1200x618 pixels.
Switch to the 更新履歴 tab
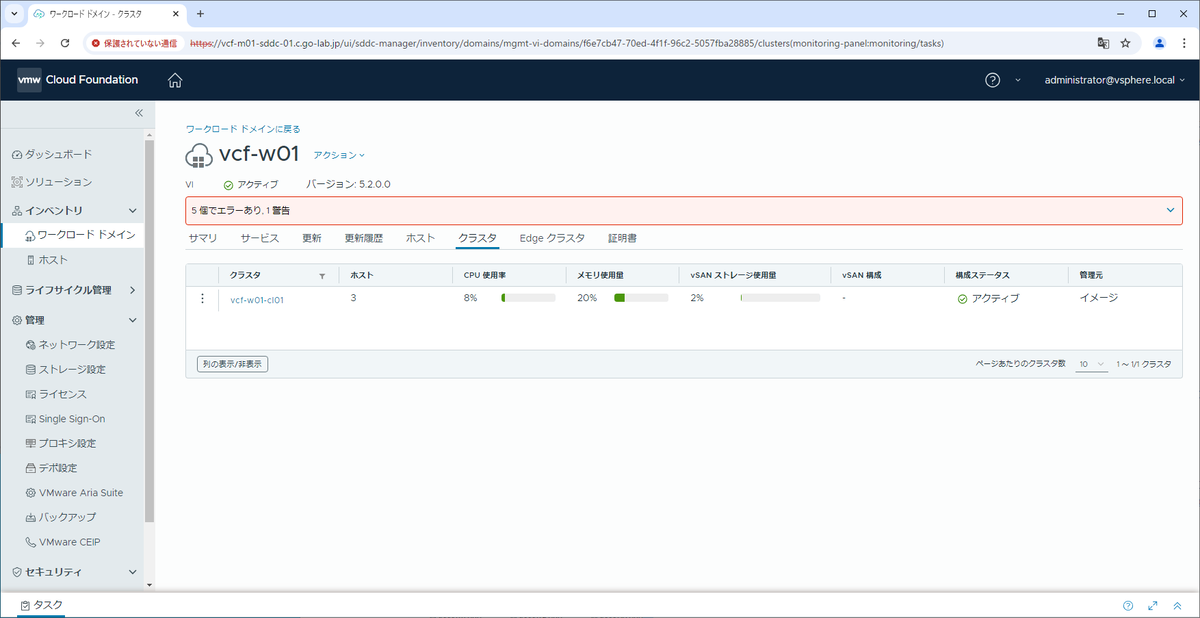pos(364,238)
